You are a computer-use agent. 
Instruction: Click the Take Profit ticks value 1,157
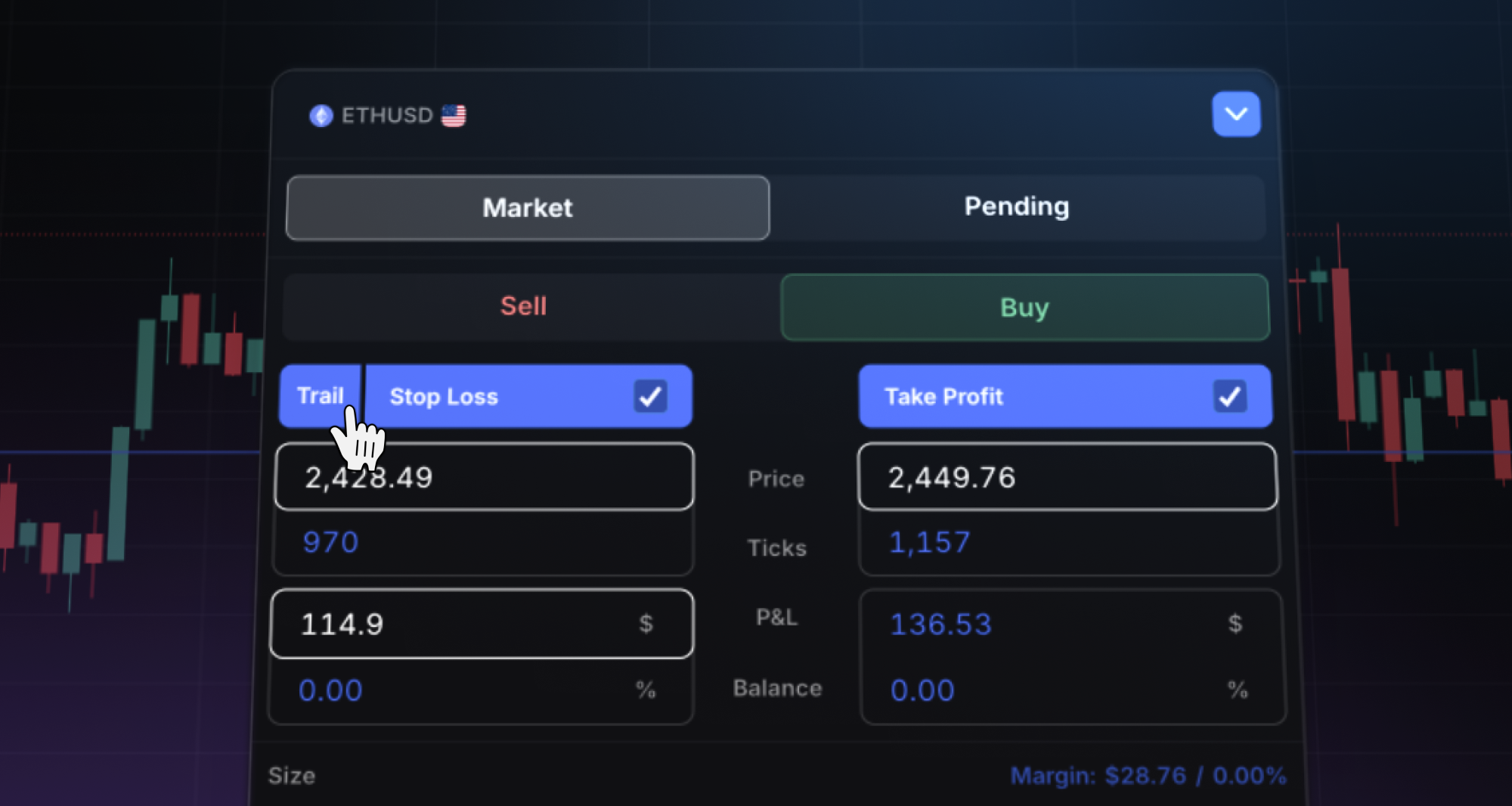point(929,541)
